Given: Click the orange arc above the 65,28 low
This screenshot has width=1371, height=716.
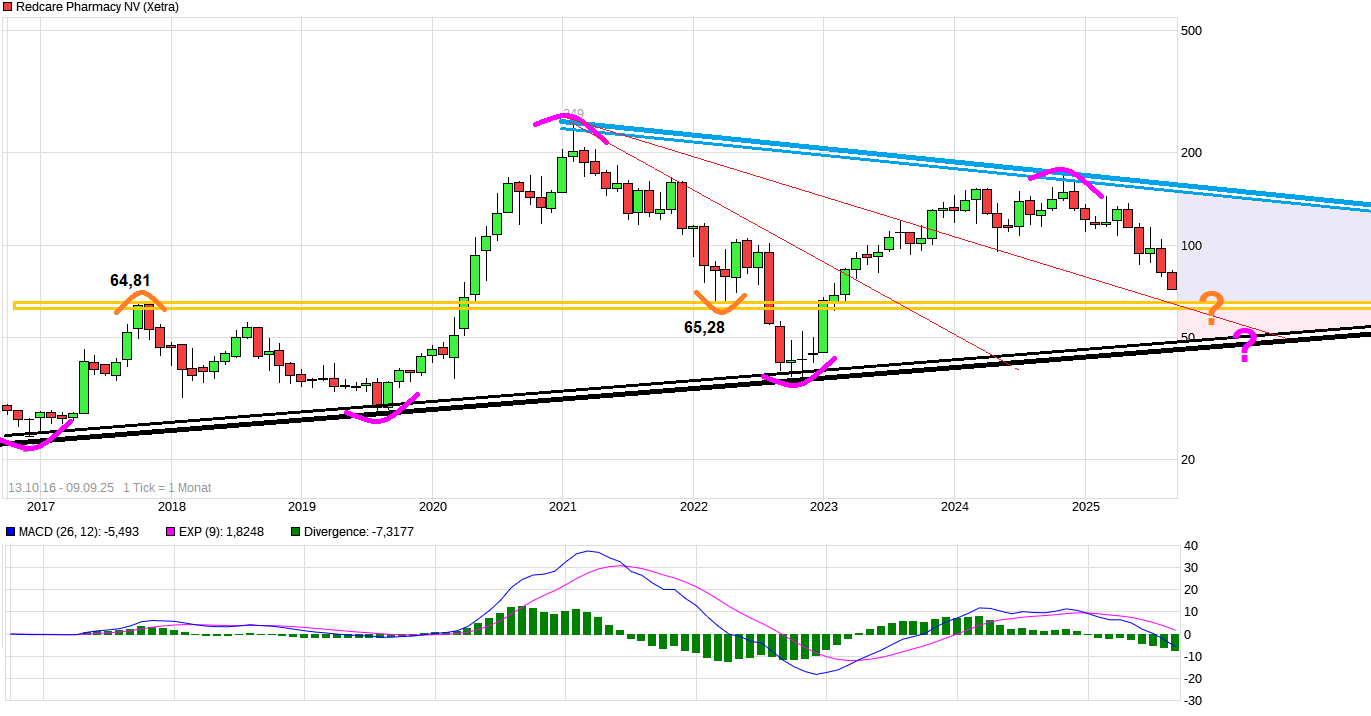Looking at the screenshot, I should pos(720,302).
